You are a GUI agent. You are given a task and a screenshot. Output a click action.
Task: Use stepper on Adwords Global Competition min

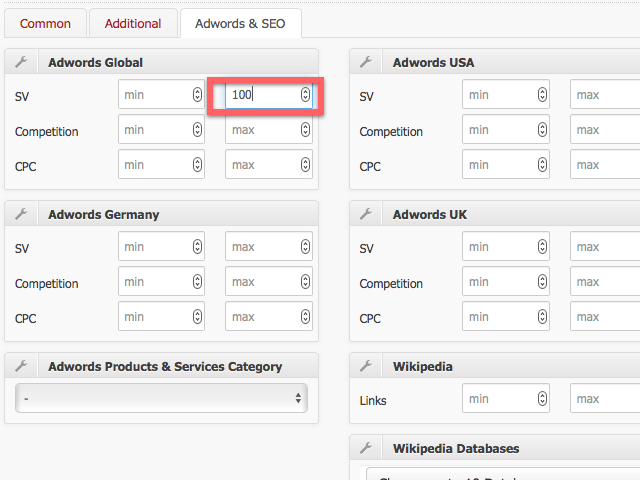click(x=197, y=130)
